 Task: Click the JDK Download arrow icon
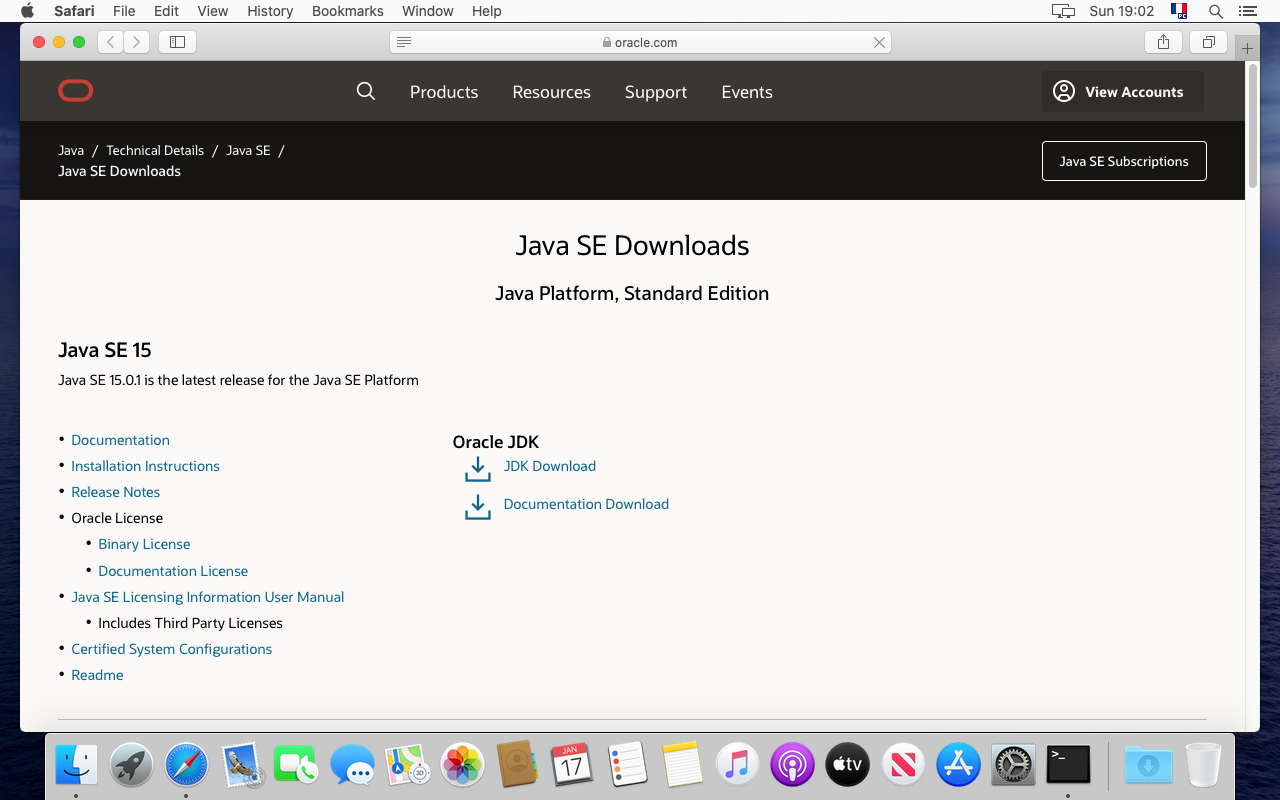(x=478, y=469)
